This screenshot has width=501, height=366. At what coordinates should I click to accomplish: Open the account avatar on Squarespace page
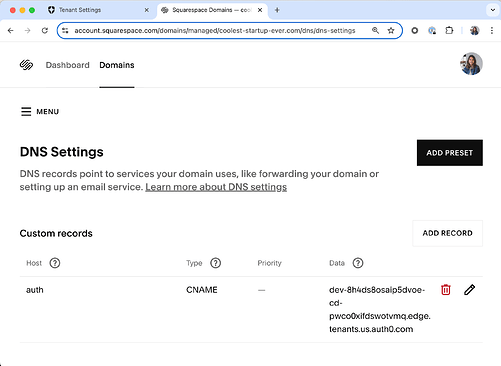(471, 64)
